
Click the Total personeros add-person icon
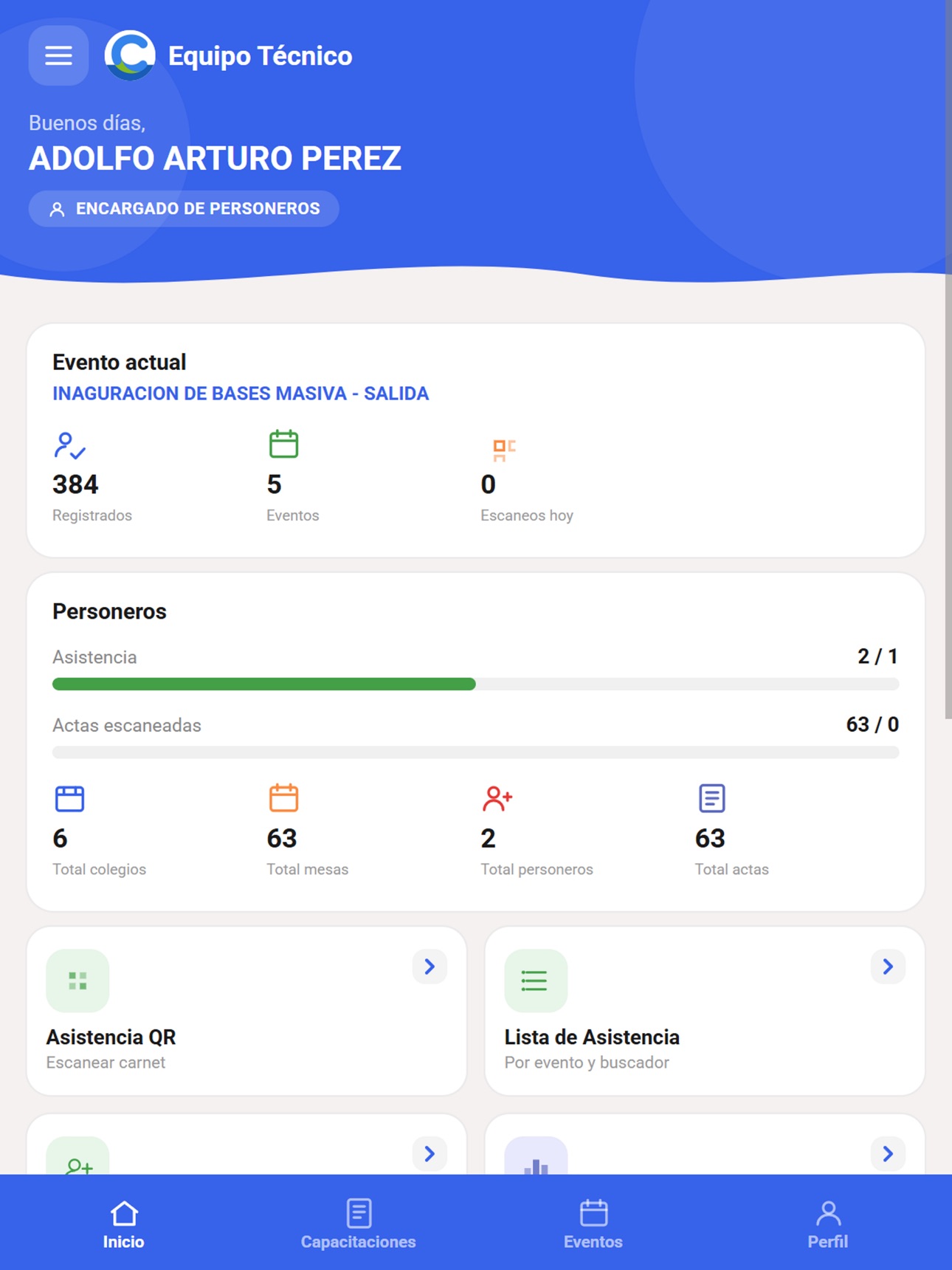[x=497, y=798]
